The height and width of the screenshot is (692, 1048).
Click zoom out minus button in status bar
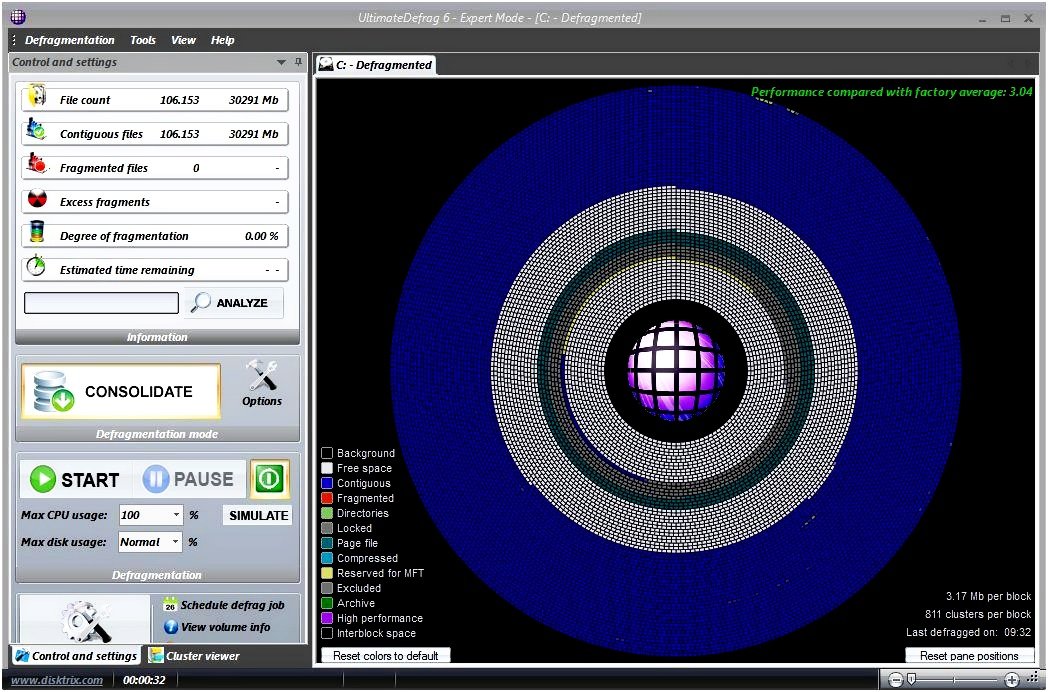point(896,680)
